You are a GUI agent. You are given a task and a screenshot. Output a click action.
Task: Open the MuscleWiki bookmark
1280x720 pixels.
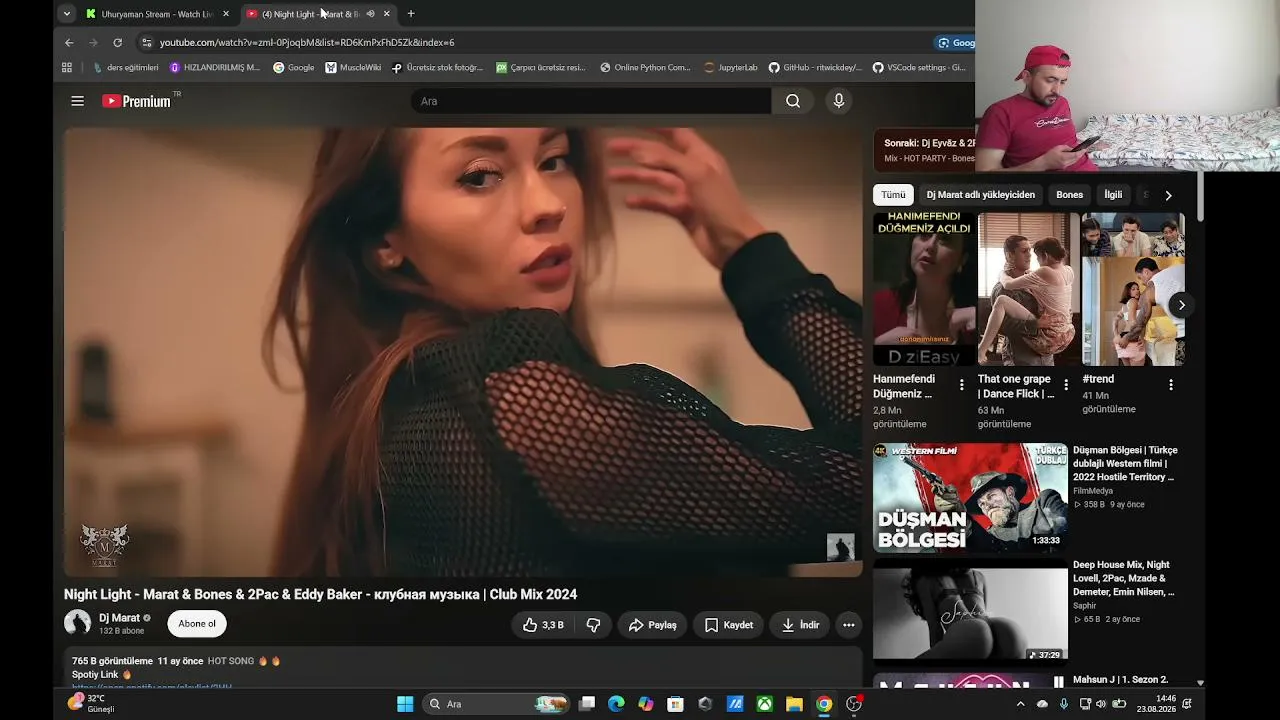[x=353, y=68]
